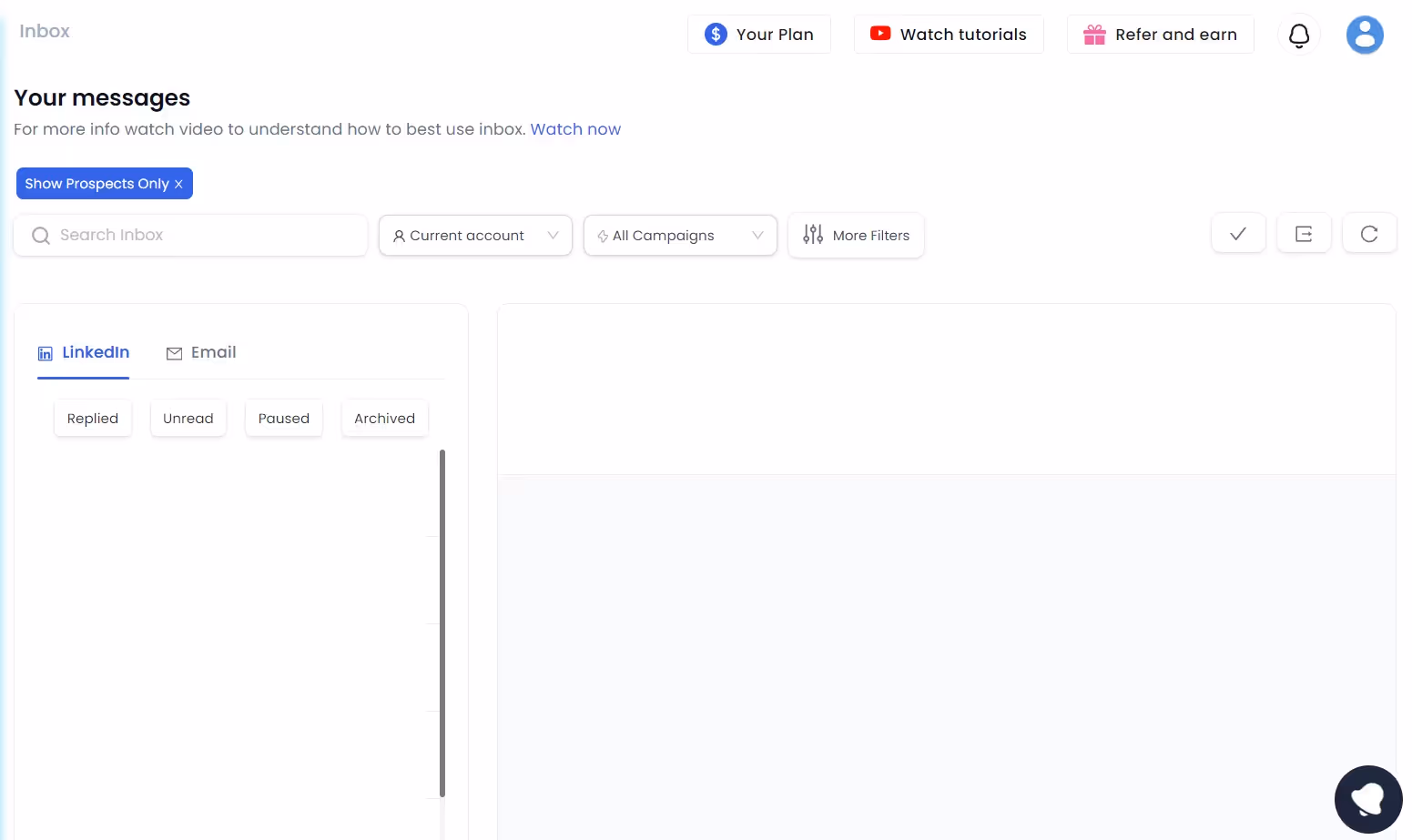Click the search magnifier in Search Inbox
The image size is (1412, 840).
pos(40,235)
